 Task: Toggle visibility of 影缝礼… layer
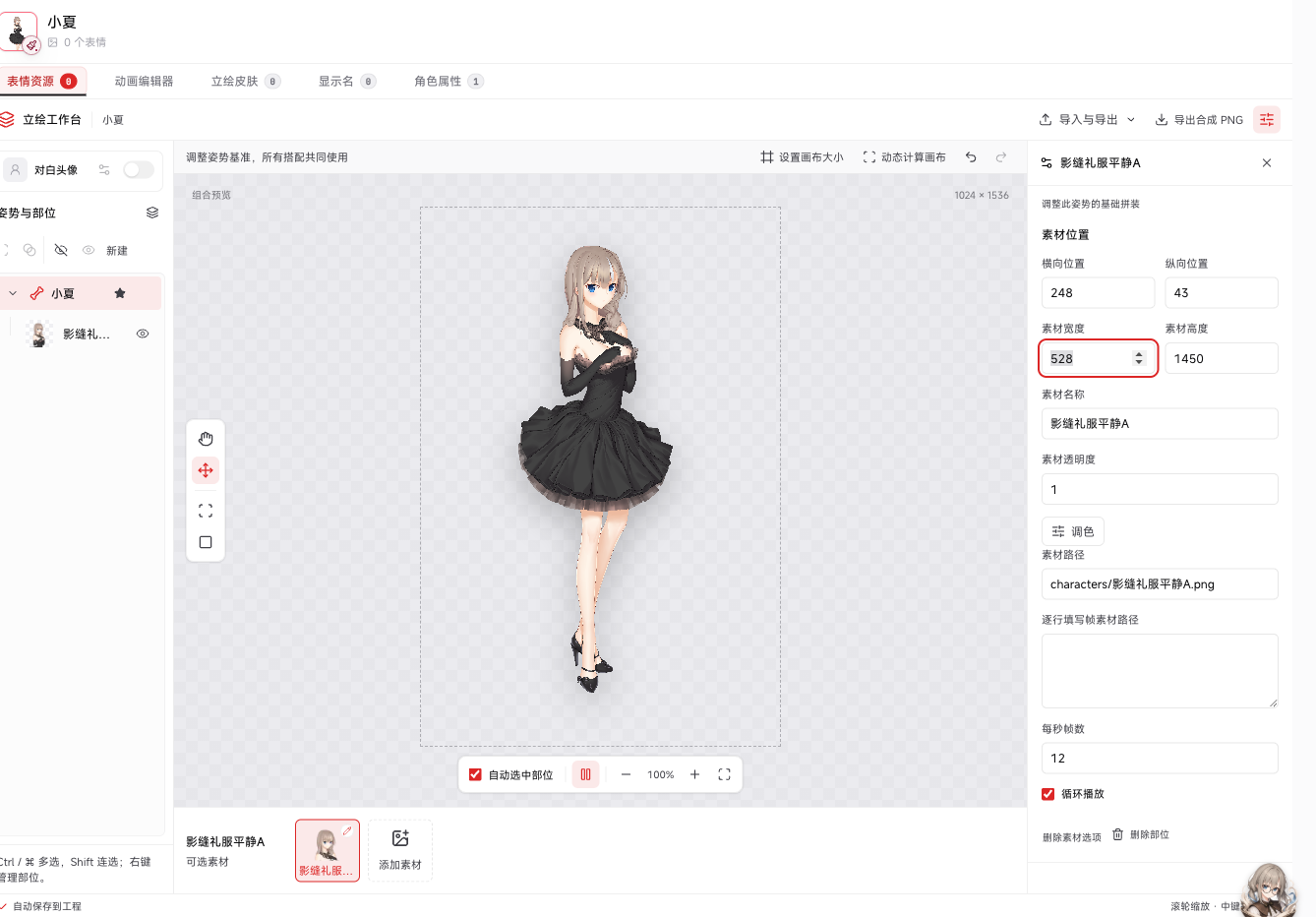tap(143, 334)
